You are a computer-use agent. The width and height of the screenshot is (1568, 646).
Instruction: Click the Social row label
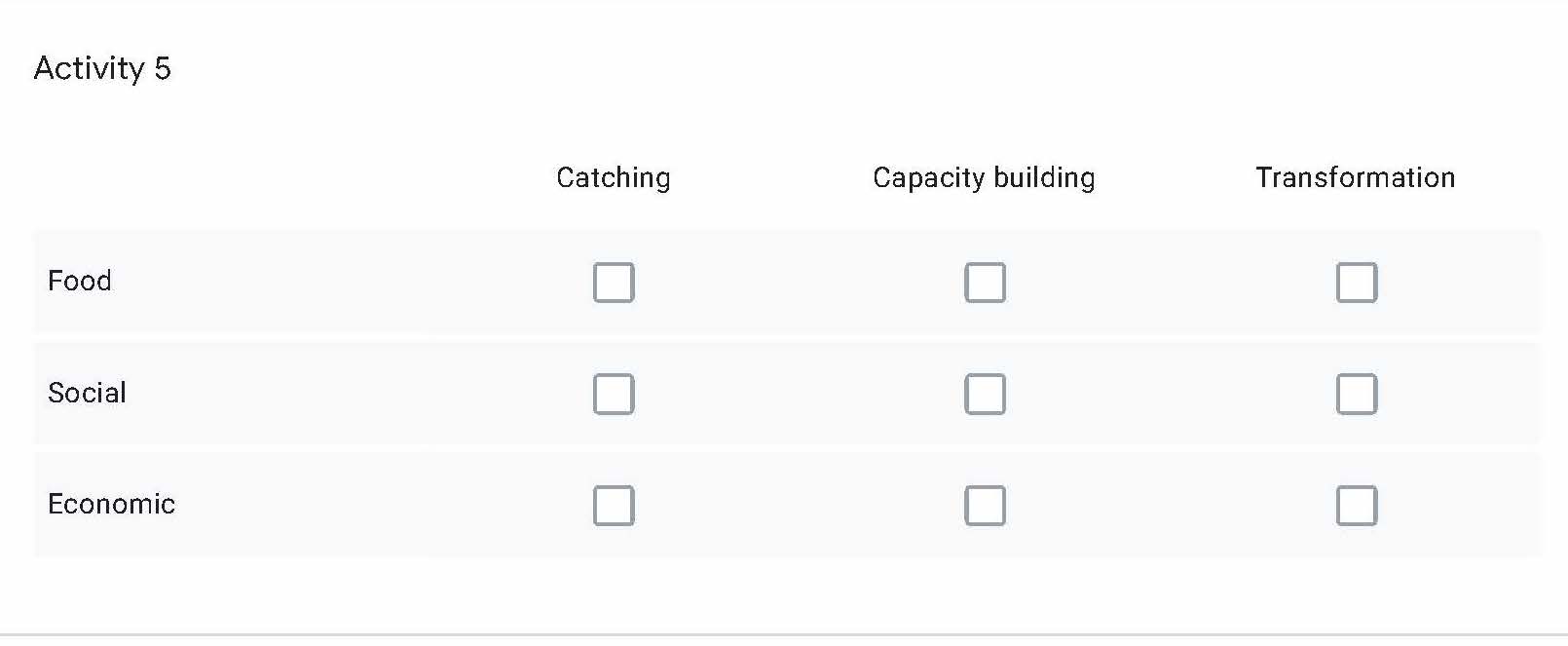(88, 393)
